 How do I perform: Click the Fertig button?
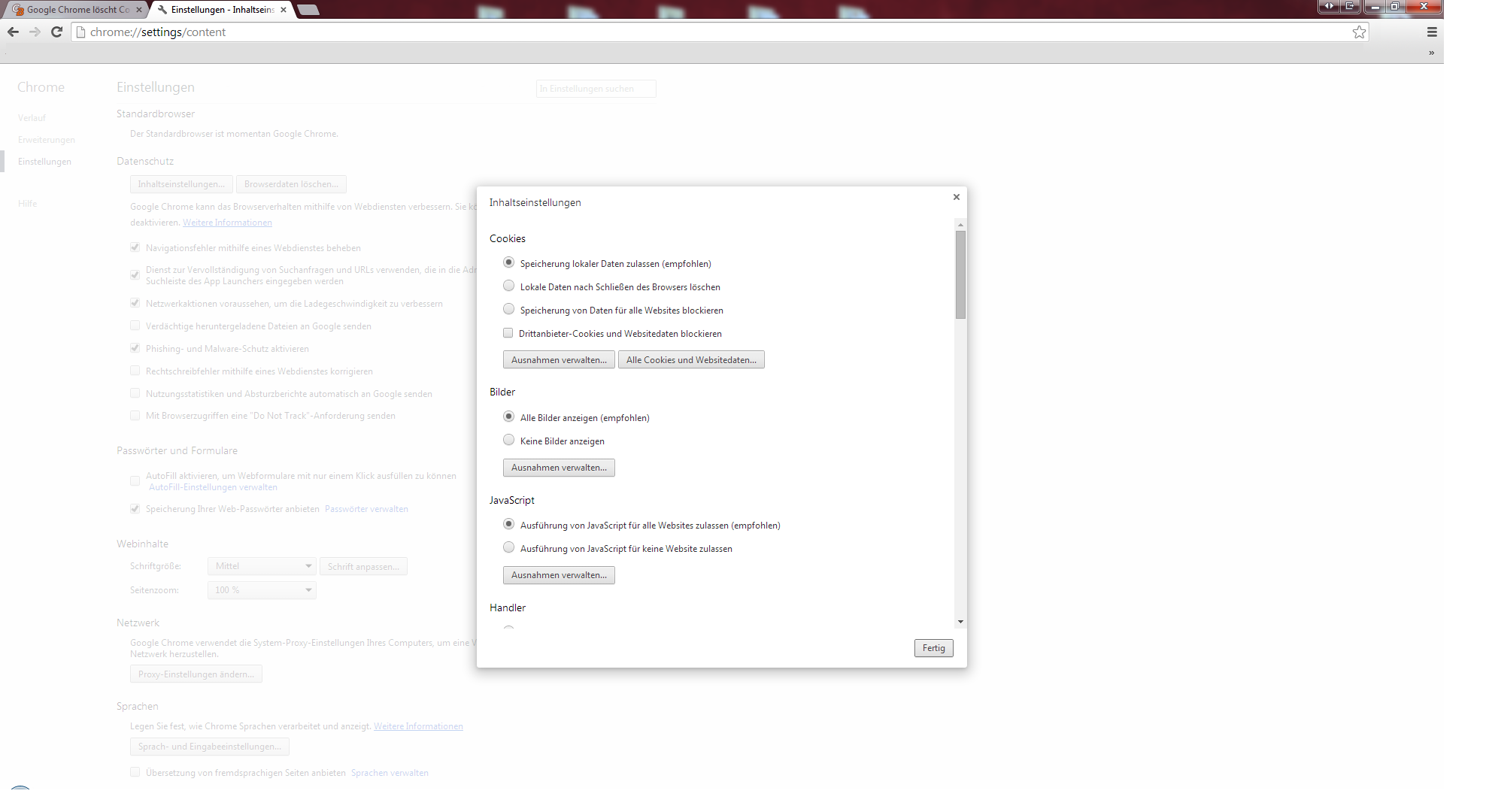[933, 648]
